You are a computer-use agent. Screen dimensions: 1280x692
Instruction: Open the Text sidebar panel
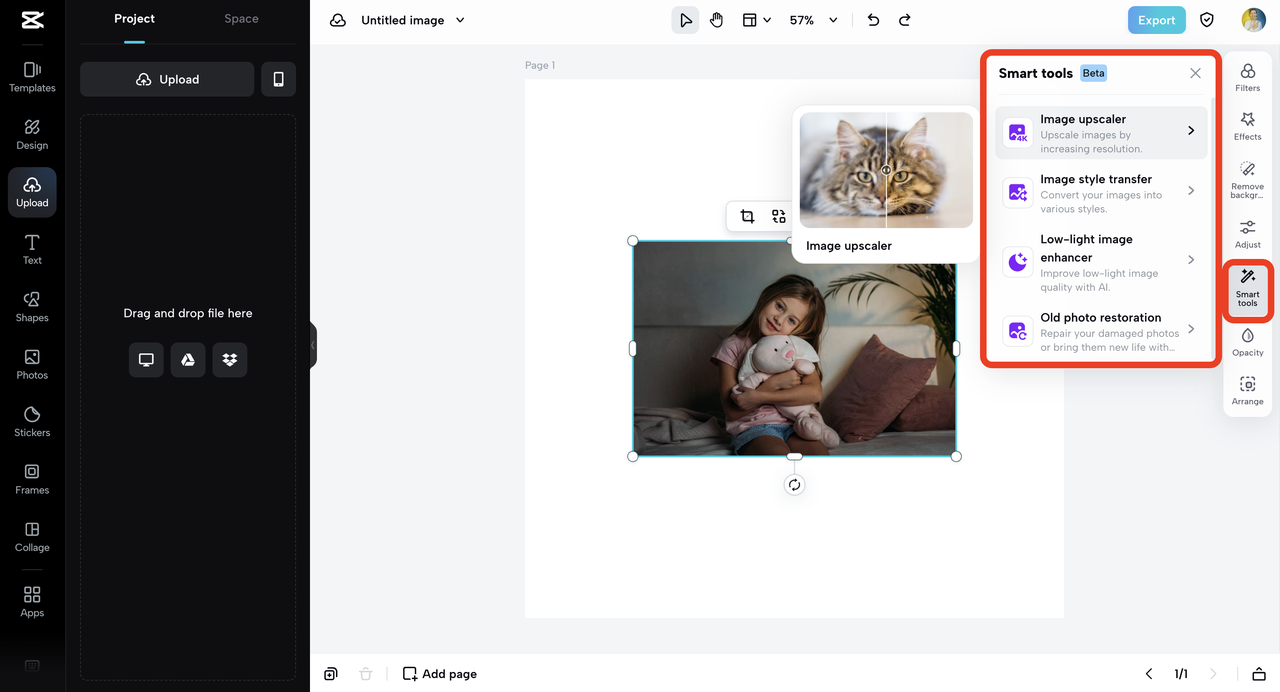coord(32,250)
